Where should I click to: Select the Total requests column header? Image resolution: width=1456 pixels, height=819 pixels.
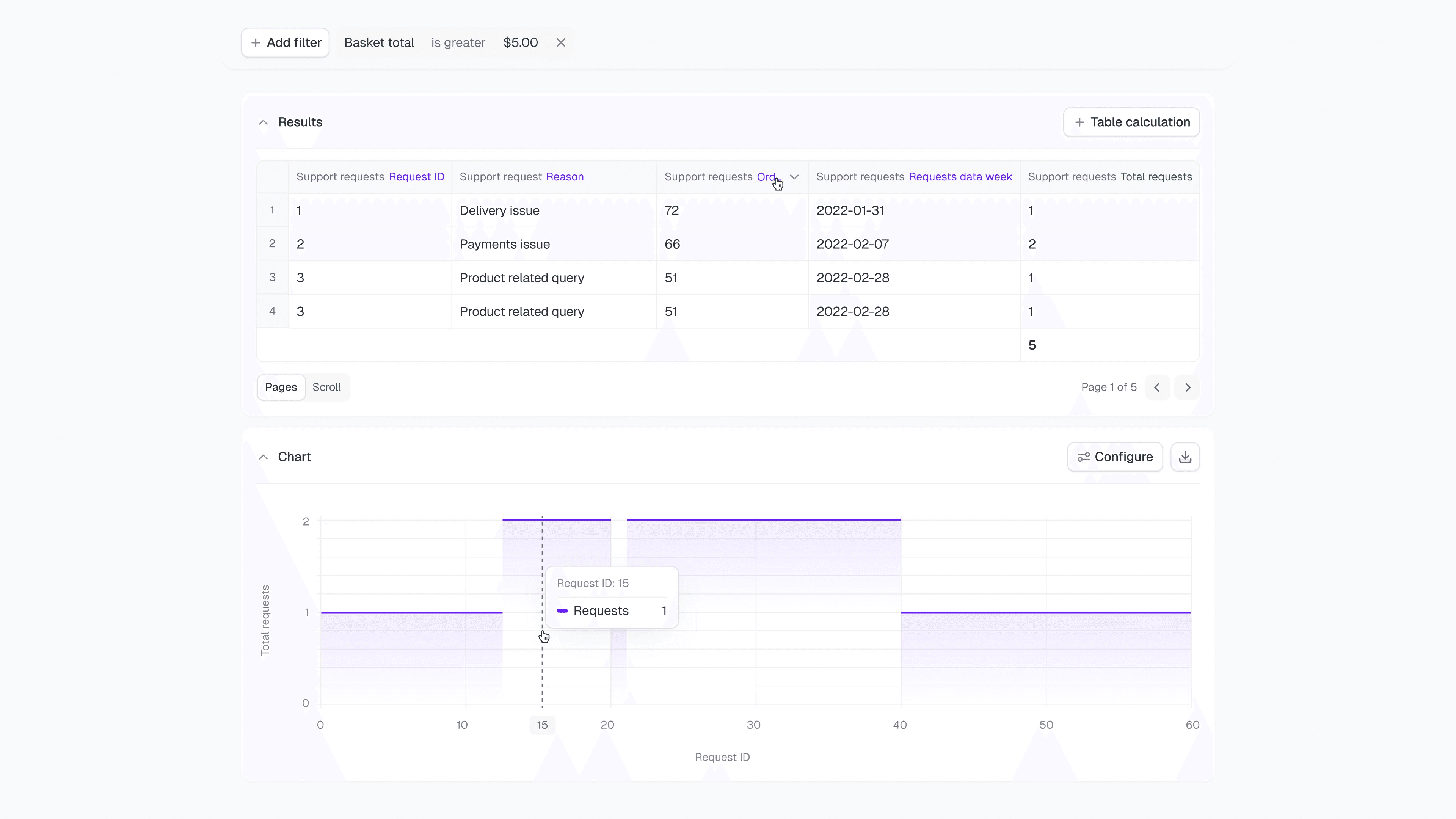point(1110,177)
